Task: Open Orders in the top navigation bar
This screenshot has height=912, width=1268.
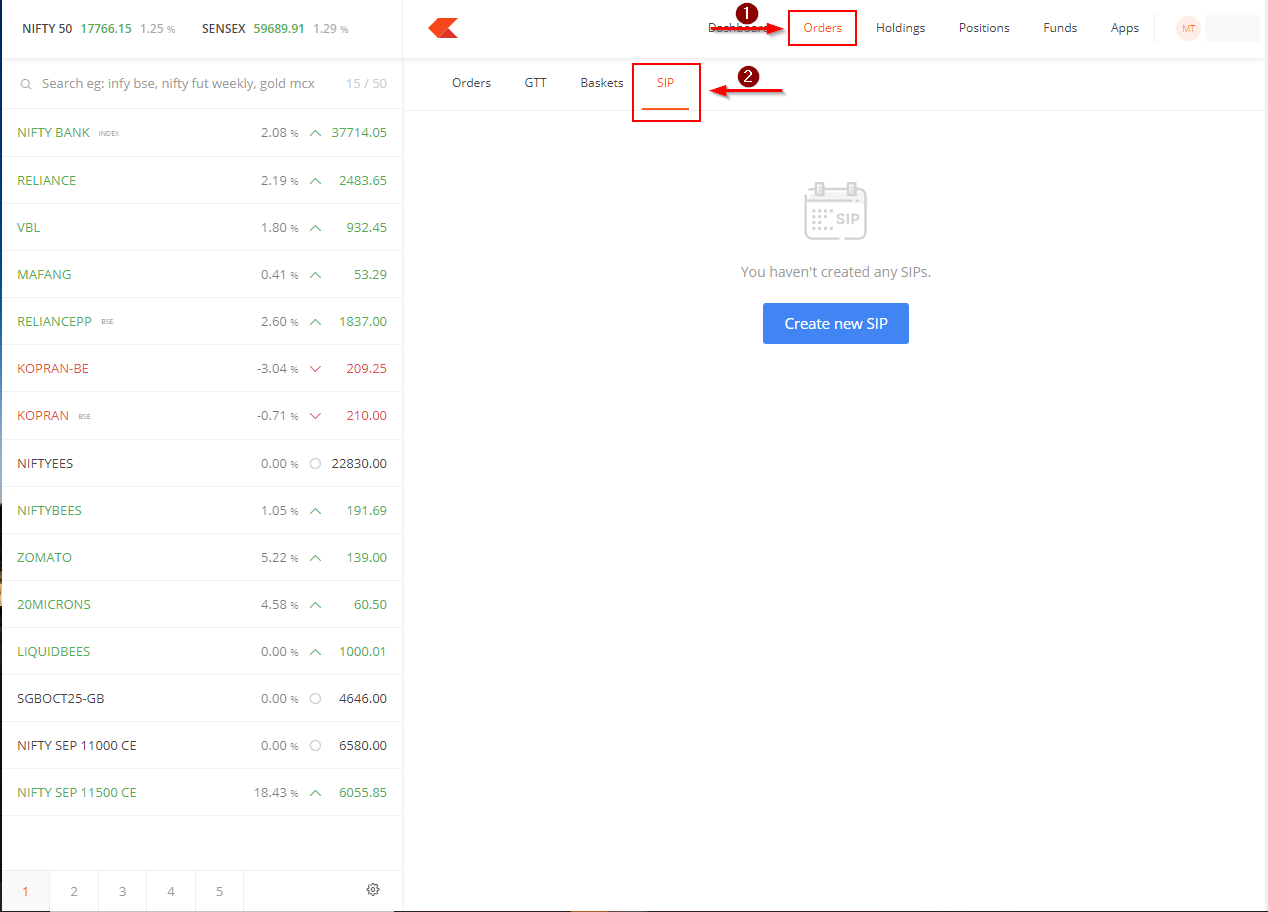Action: point(823,28)
